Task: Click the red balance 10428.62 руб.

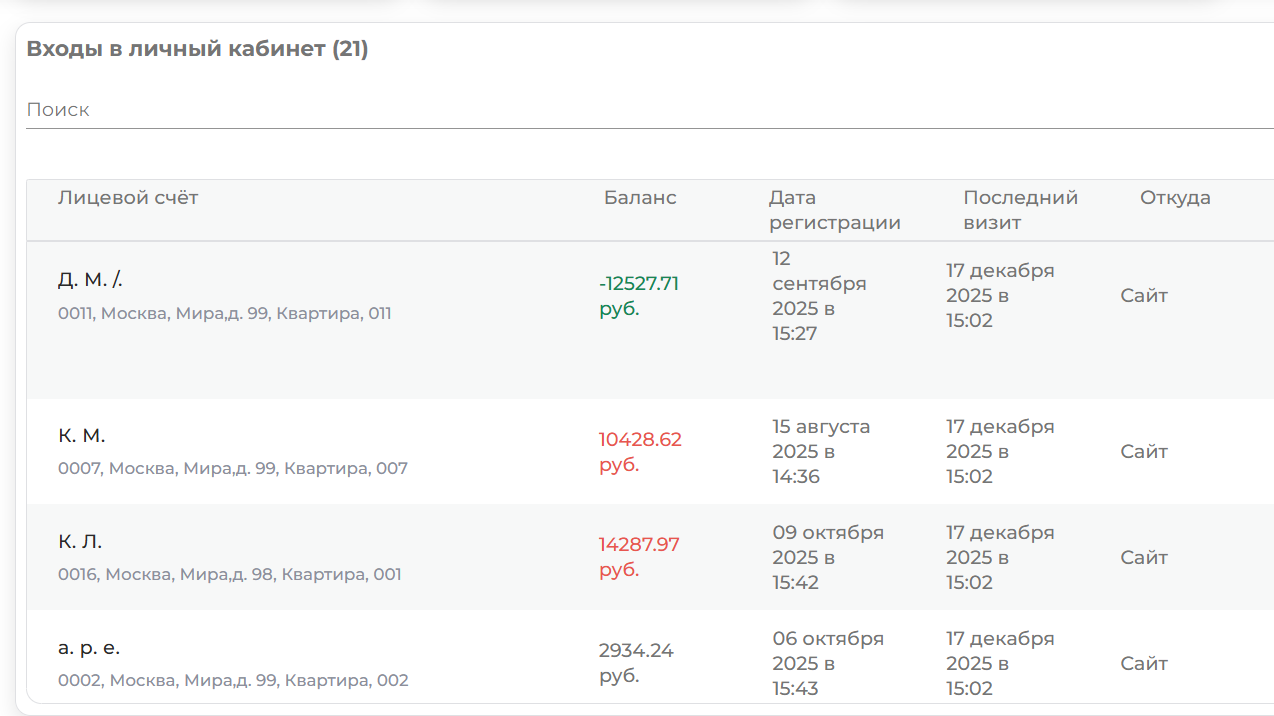Action: coord(640,452)
